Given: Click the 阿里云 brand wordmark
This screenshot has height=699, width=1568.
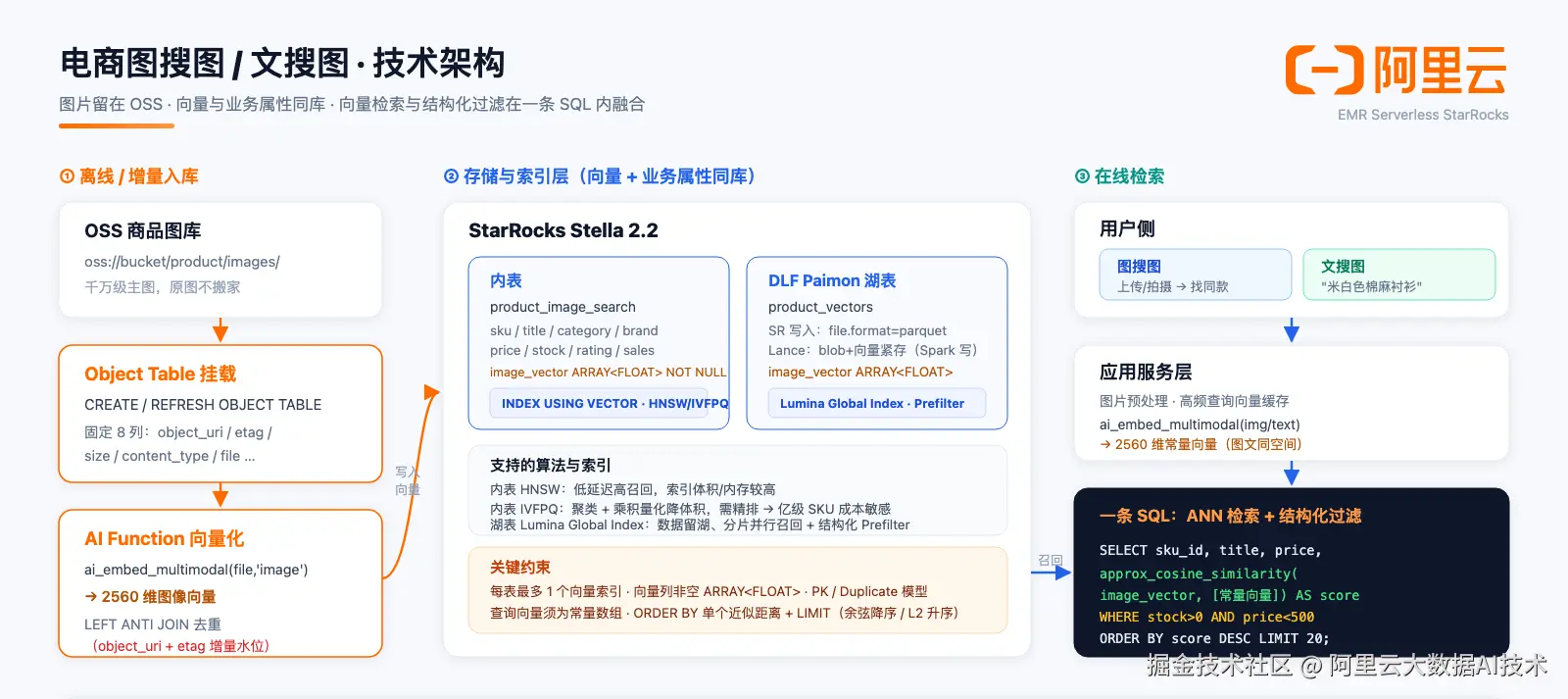Looking at the screenshot, I should (1440, 70).
